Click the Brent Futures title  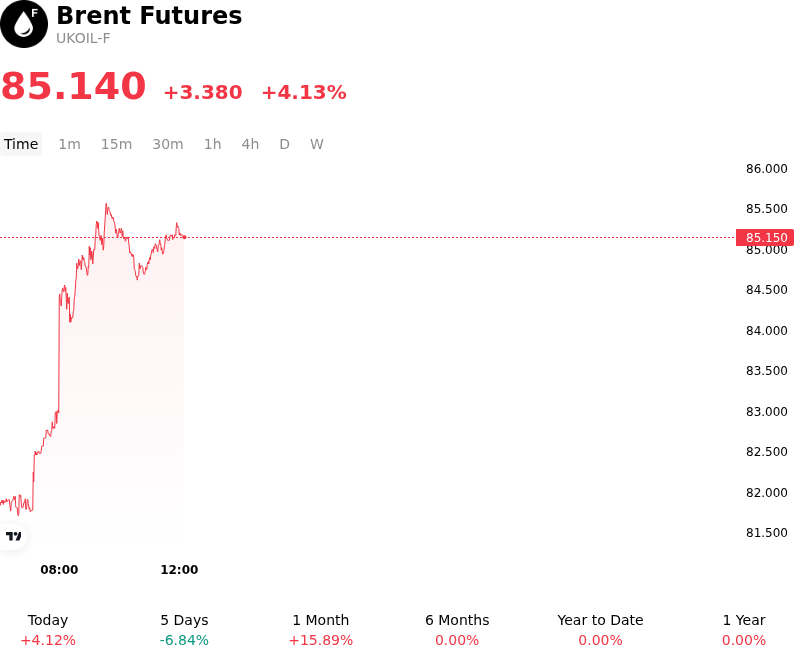(x=149, y=15)
